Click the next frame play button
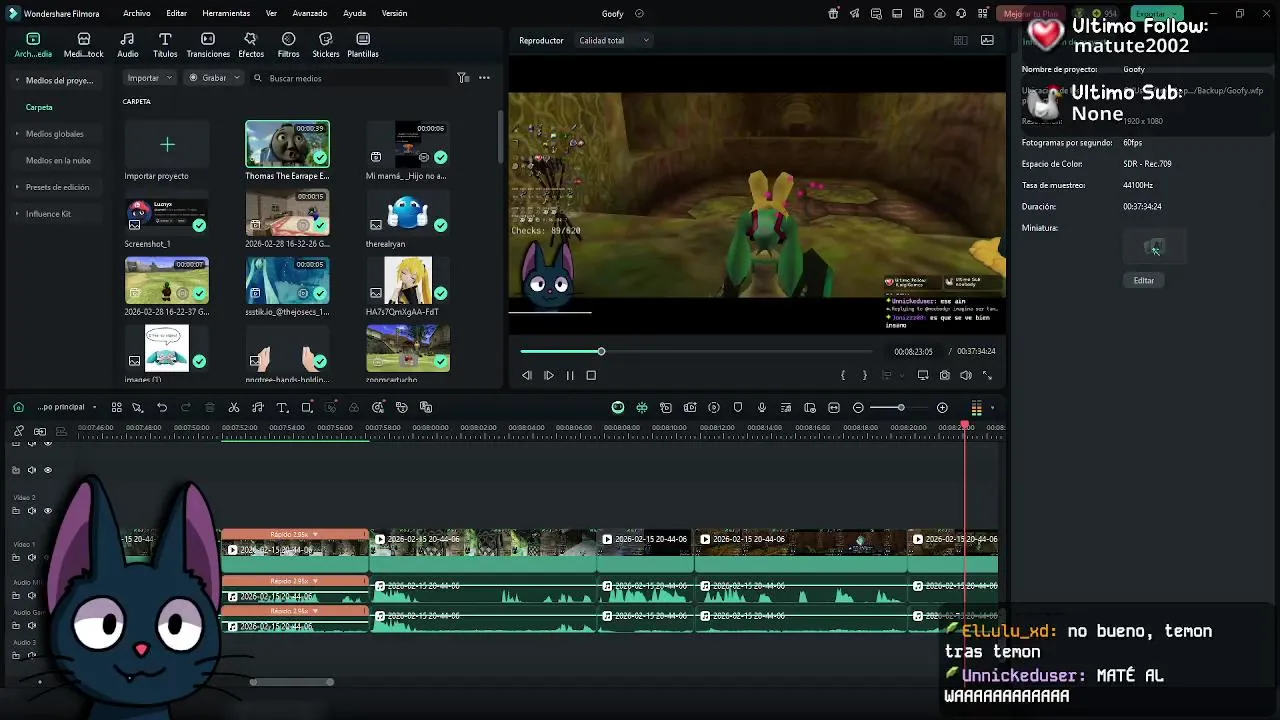The height and width of the screenshot is (720, 1280). (x=549, y=376)
